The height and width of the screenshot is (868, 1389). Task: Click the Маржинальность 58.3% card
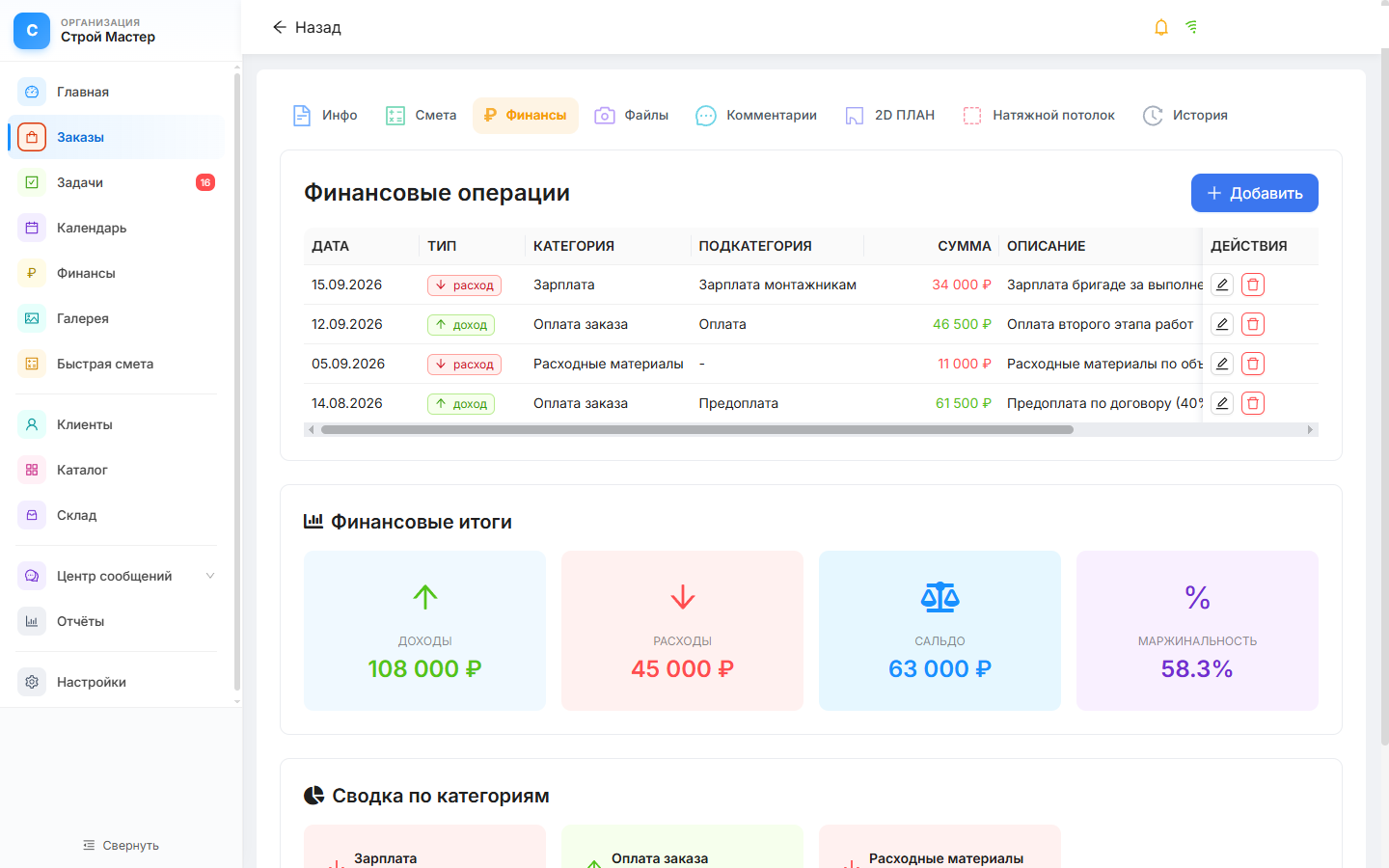pos(1197,631)
